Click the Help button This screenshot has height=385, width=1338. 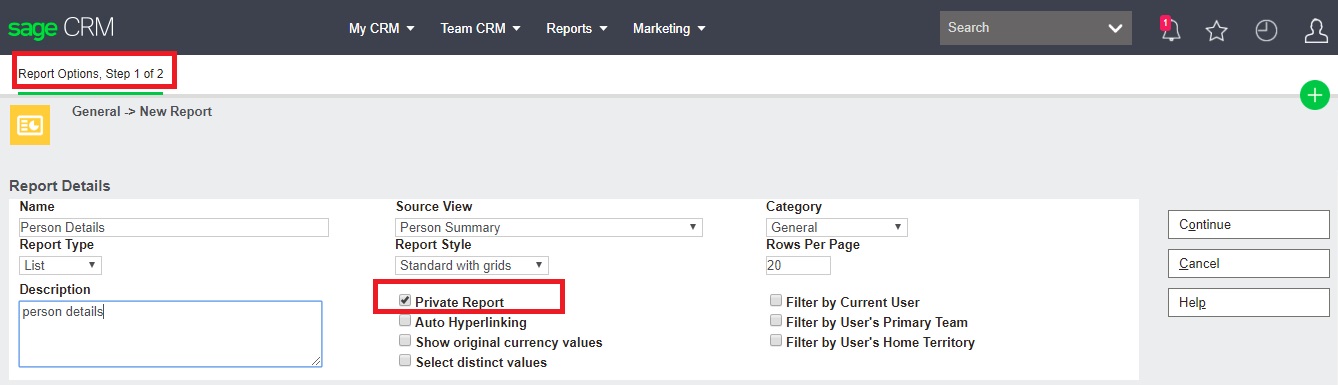coord(1249,302)
